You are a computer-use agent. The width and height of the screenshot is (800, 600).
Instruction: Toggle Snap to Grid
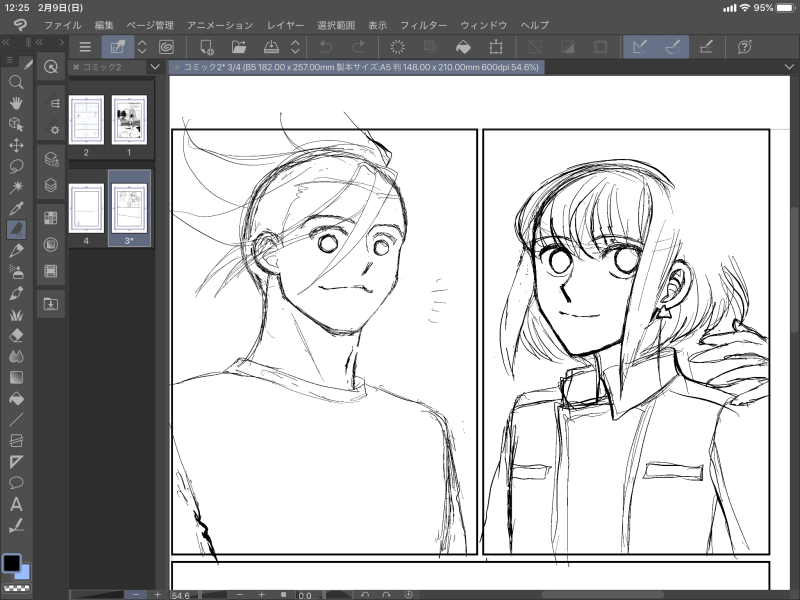coord(706,47)
